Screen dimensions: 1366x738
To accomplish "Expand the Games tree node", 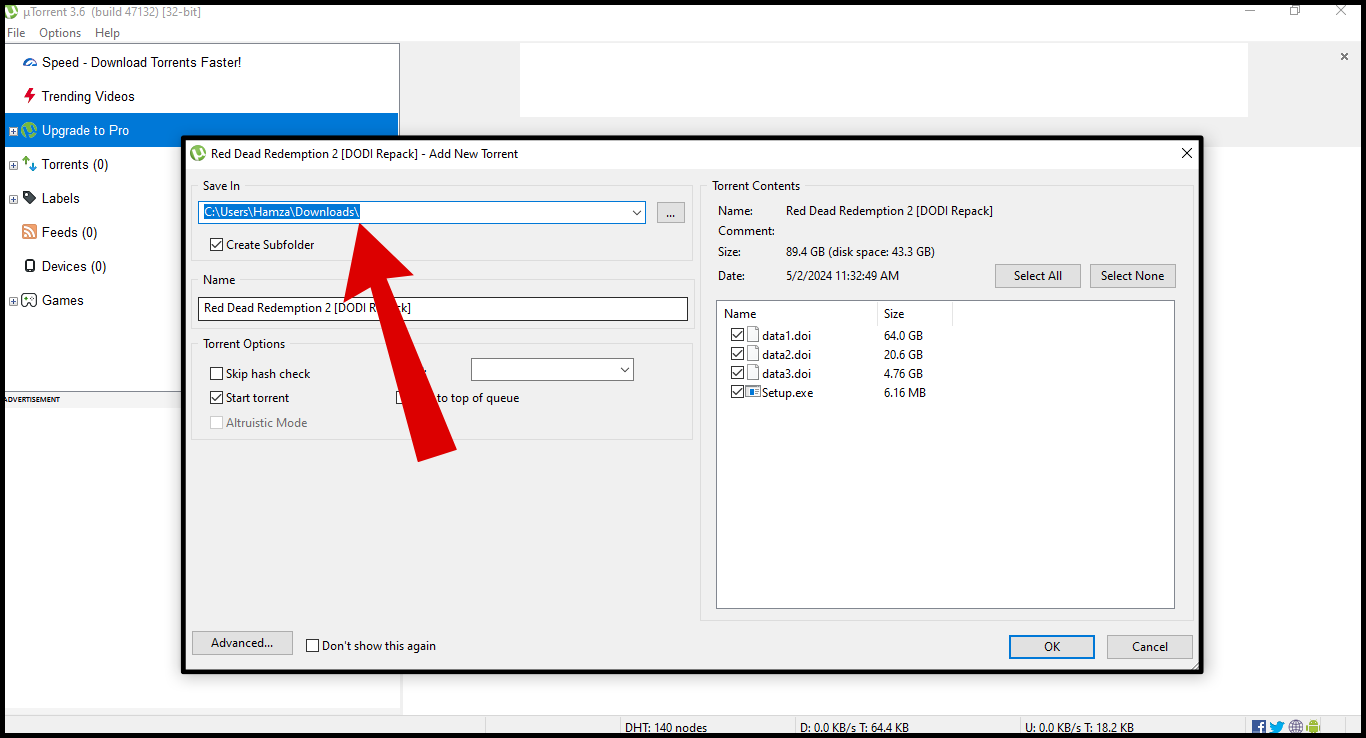I will (x=13, y=301).
